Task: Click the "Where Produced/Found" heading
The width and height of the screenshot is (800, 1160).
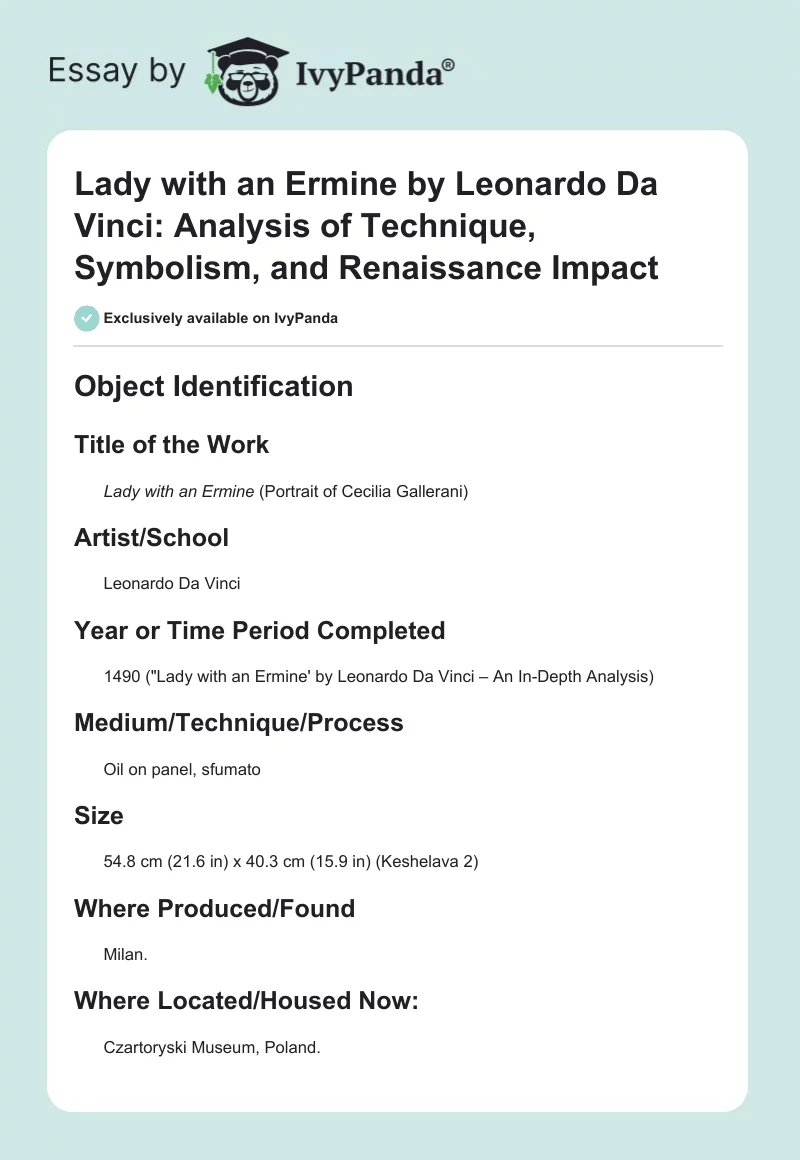Action: (214, 908)
